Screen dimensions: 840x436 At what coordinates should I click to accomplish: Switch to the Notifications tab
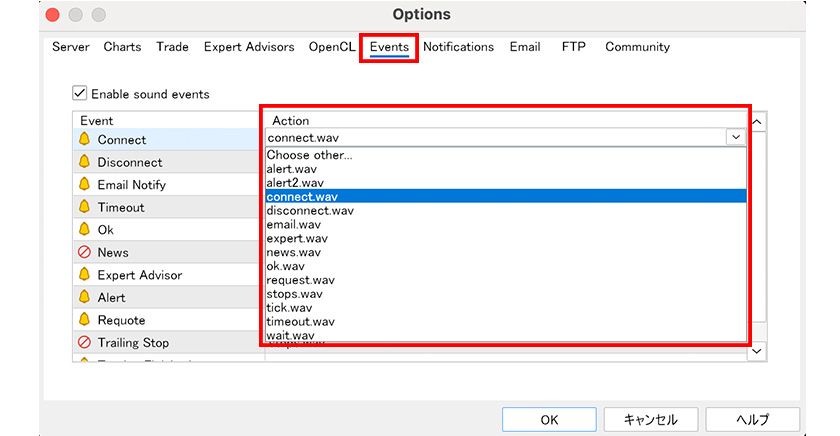(458, 47)
